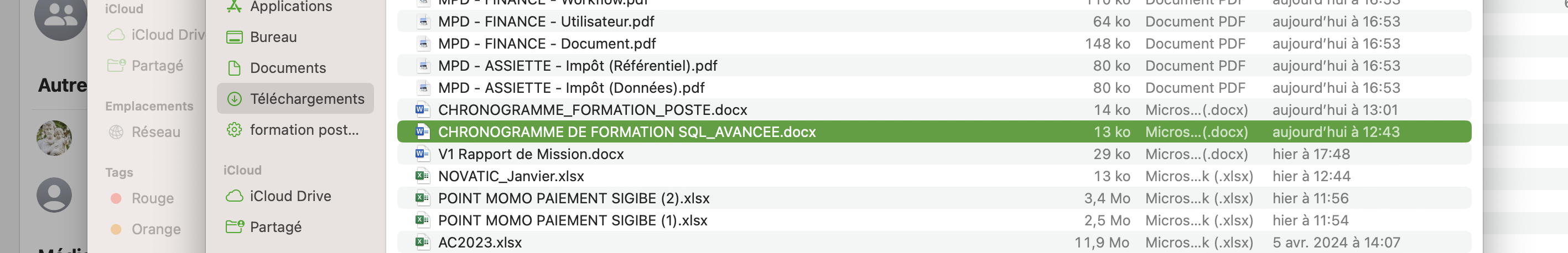
Task: Select the Orange tag dot
Action: 116,229
